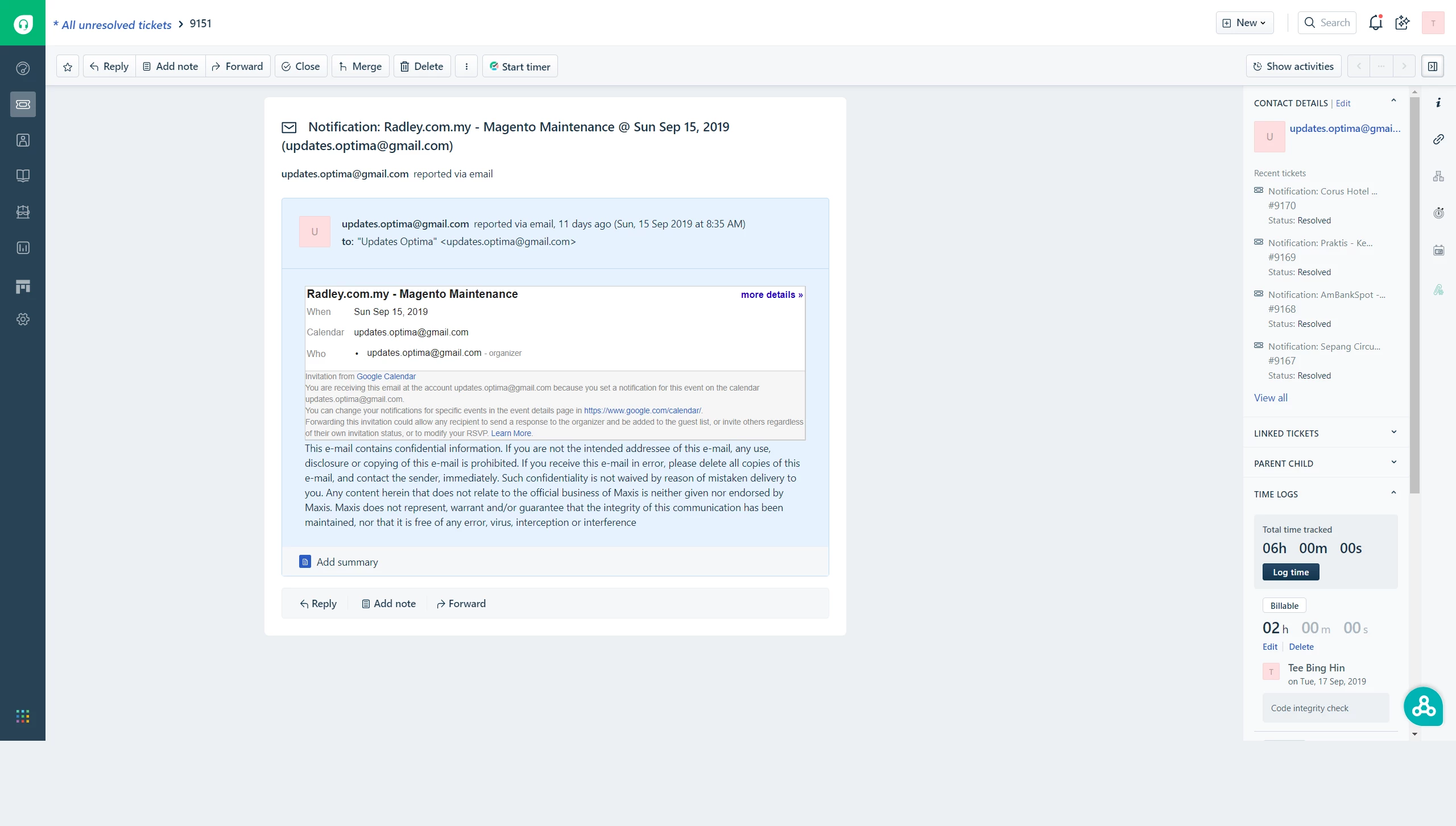Click the notifications bell icon
1456x826 pixels.
(x=1375, y=22)
